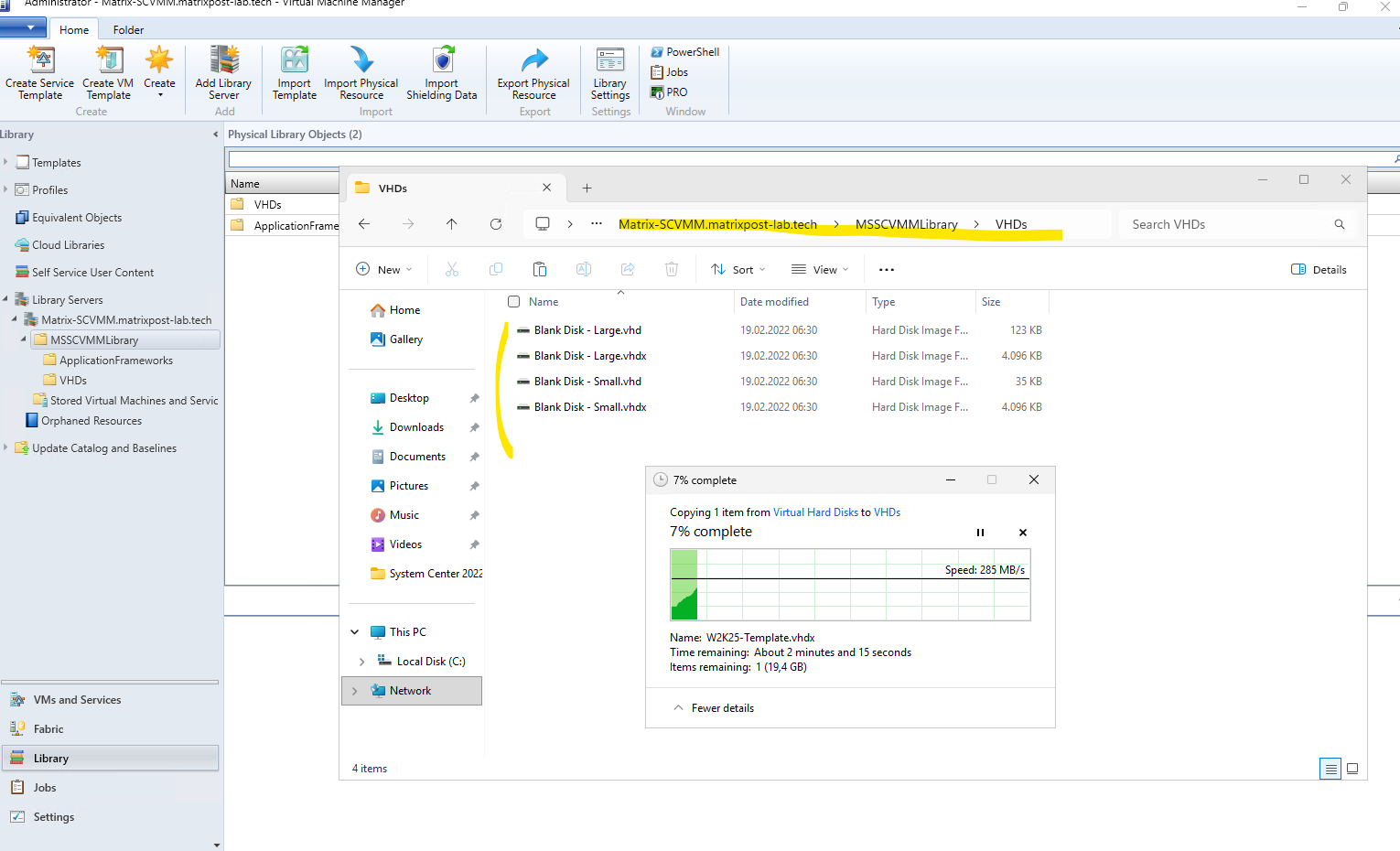
Task: Click the Paste icon in Explorer toolbar
Action: click(540, 270)
